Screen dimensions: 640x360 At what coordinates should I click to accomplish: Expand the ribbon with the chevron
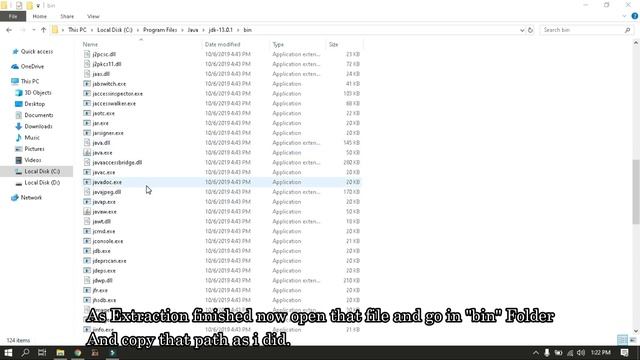(x=624, y=16)
